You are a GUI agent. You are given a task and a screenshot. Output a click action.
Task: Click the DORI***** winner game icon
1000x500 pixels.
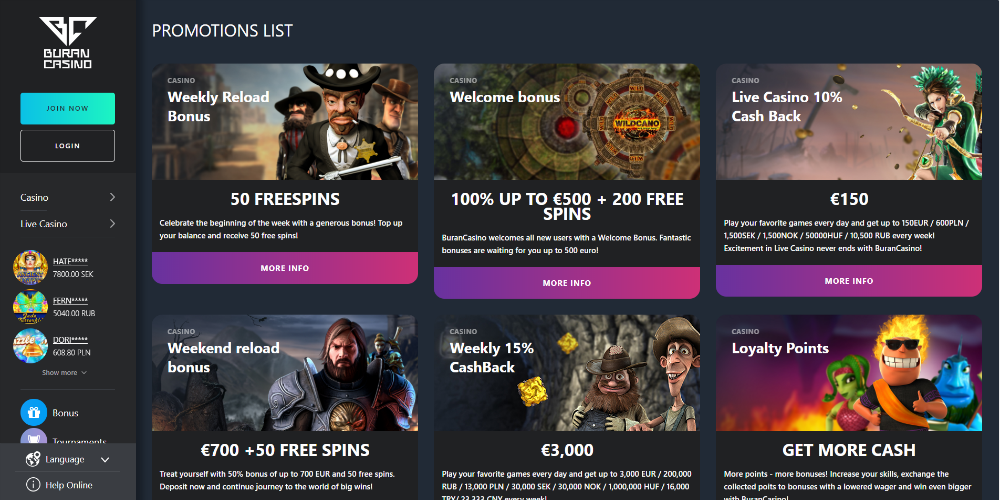click(31, 346)
